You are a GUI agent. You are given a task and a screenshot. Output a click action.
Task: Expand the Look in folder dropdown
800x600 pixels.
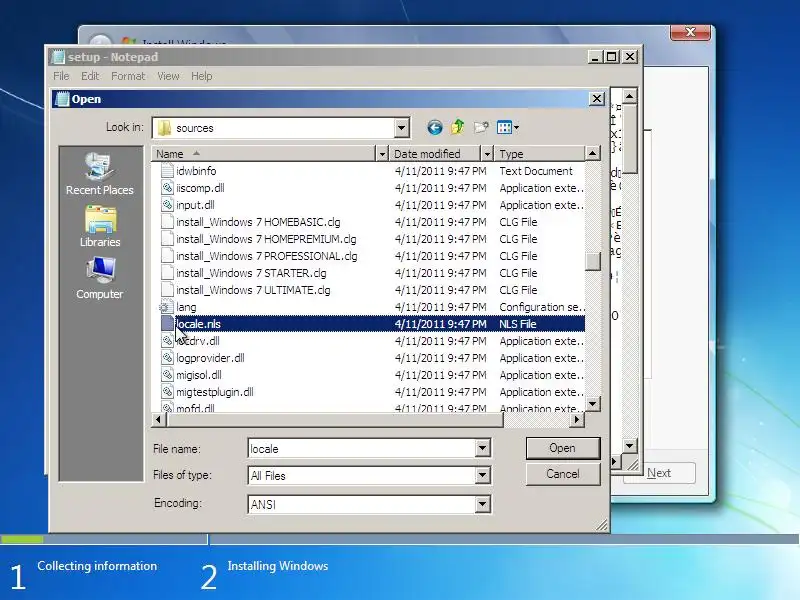[x=402, y=128]
